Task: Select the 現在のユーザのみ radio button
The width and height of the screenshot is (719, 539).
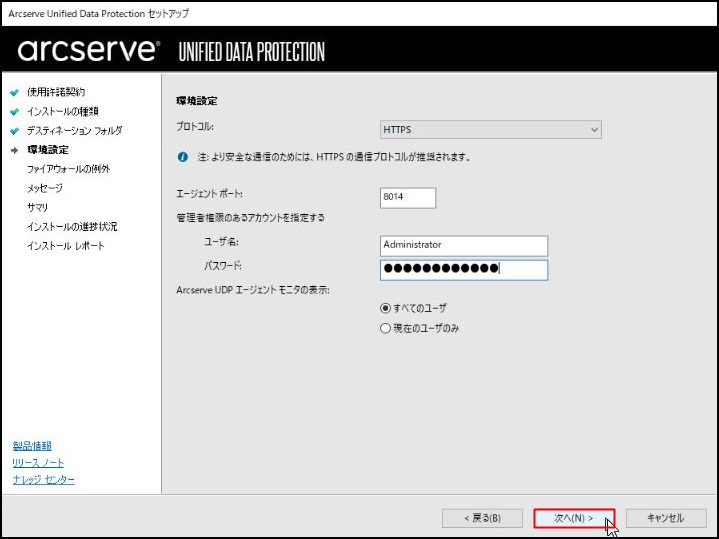Action: click(385, 328)
